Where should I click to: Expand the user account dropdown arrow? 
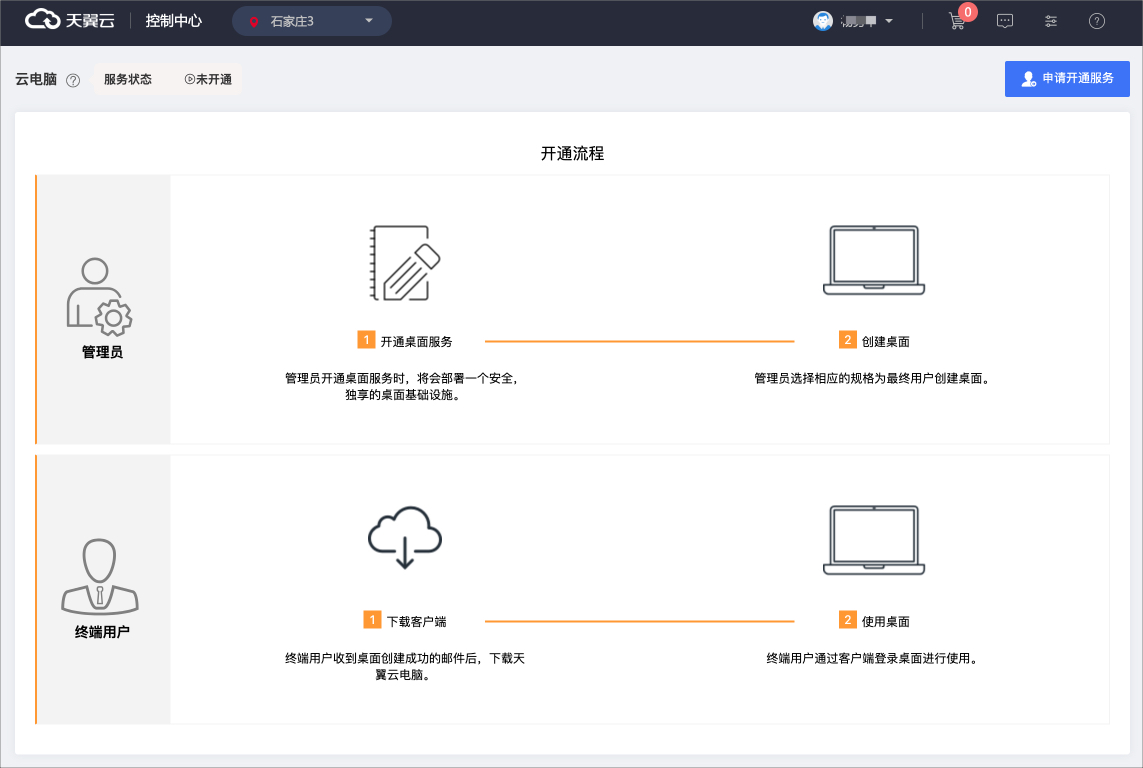click(887, 21)
